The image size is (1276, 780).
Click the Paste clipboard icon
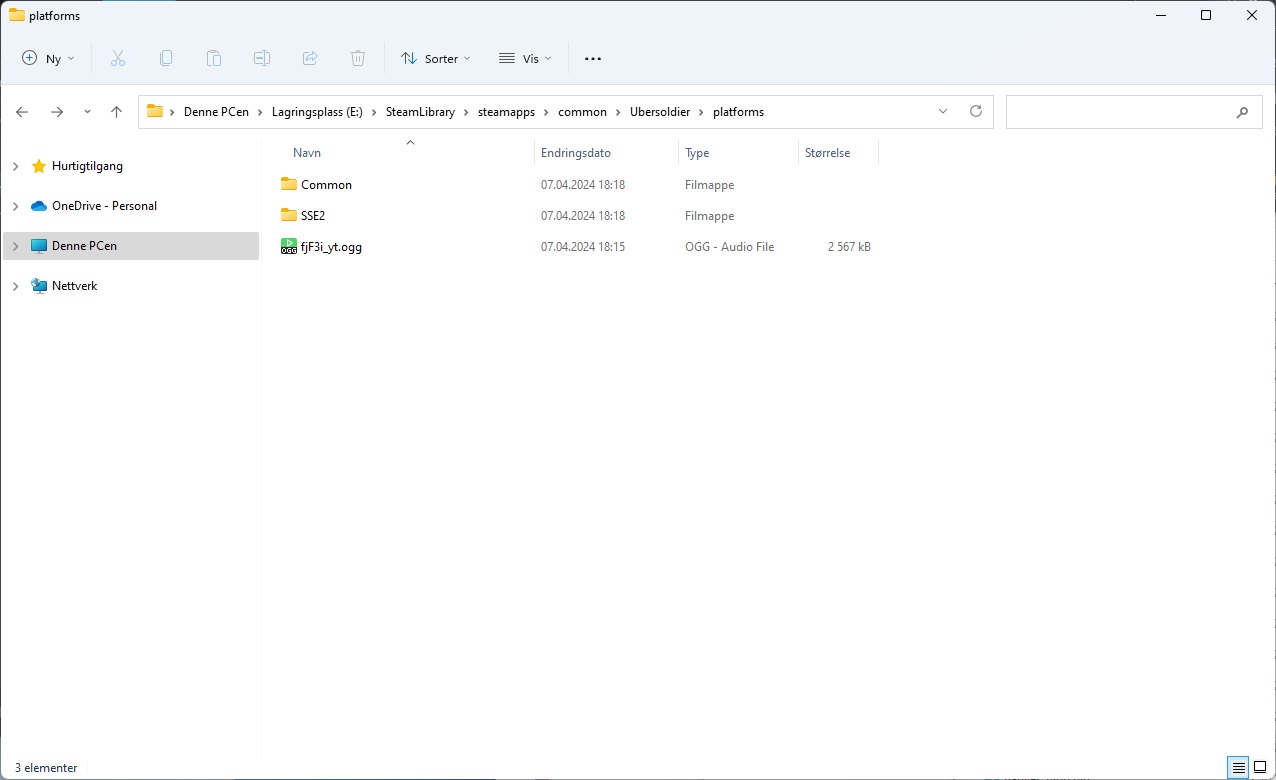tap(214, 59)
